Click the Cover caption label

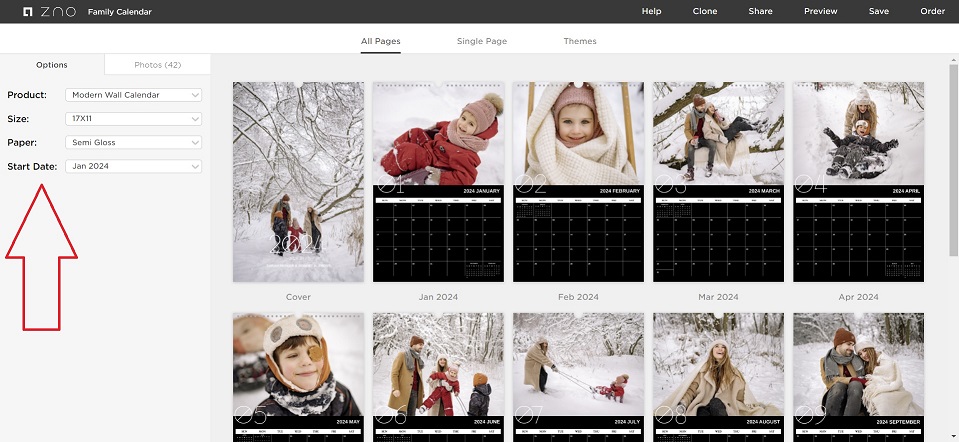pyautogui.click(x=298, y=297)
